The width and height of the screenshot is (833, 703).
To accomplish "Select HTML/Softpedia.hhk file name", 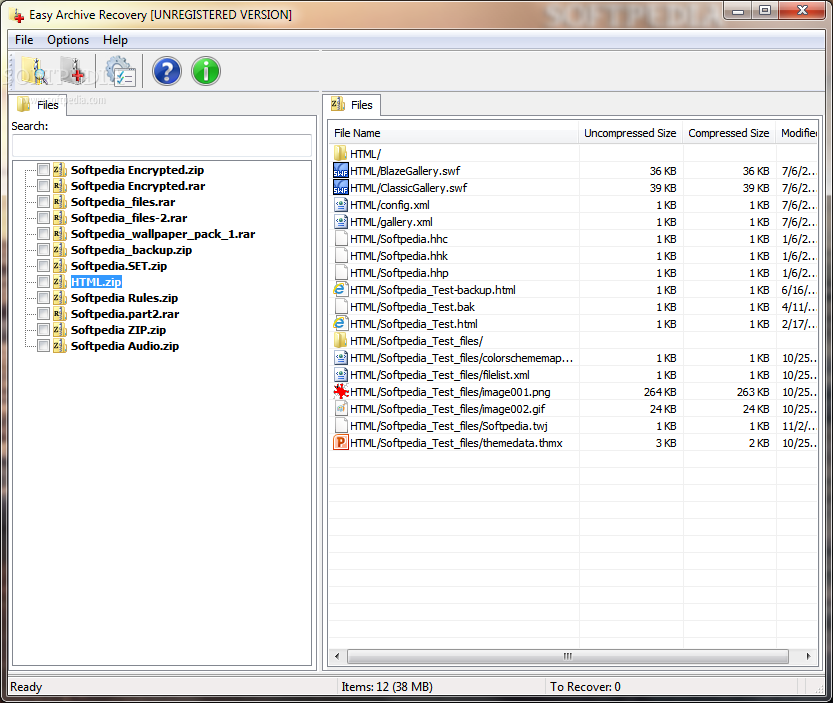I will [399, 256].
